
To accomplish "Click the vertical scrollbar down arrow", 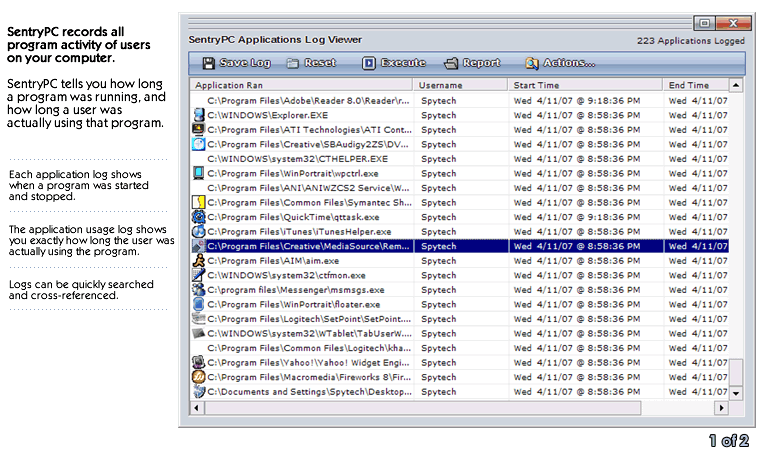I will coord(736,393).
